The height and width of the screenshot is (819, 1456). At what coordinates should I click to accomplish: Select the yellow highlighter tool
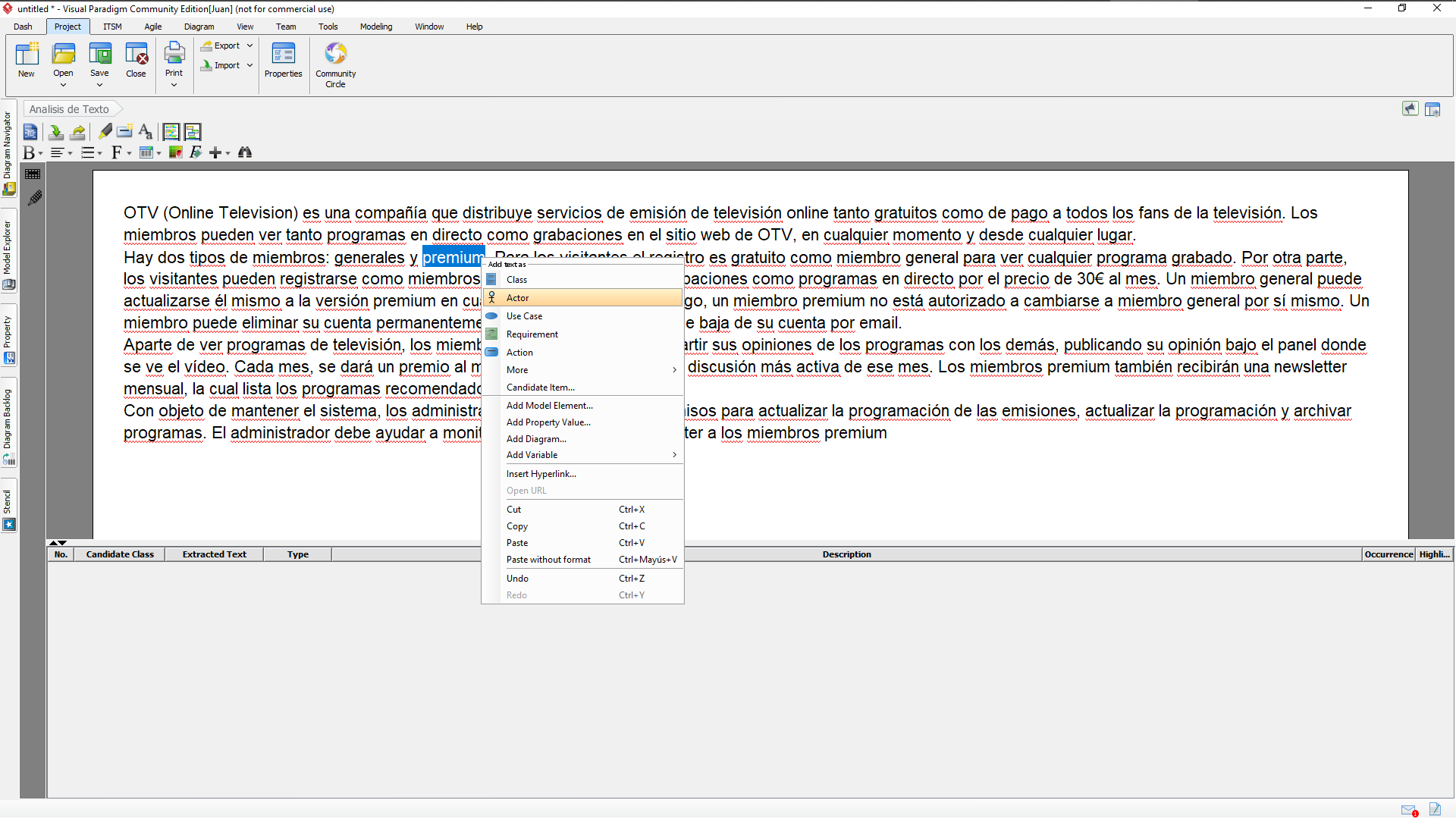click(105, 132)
